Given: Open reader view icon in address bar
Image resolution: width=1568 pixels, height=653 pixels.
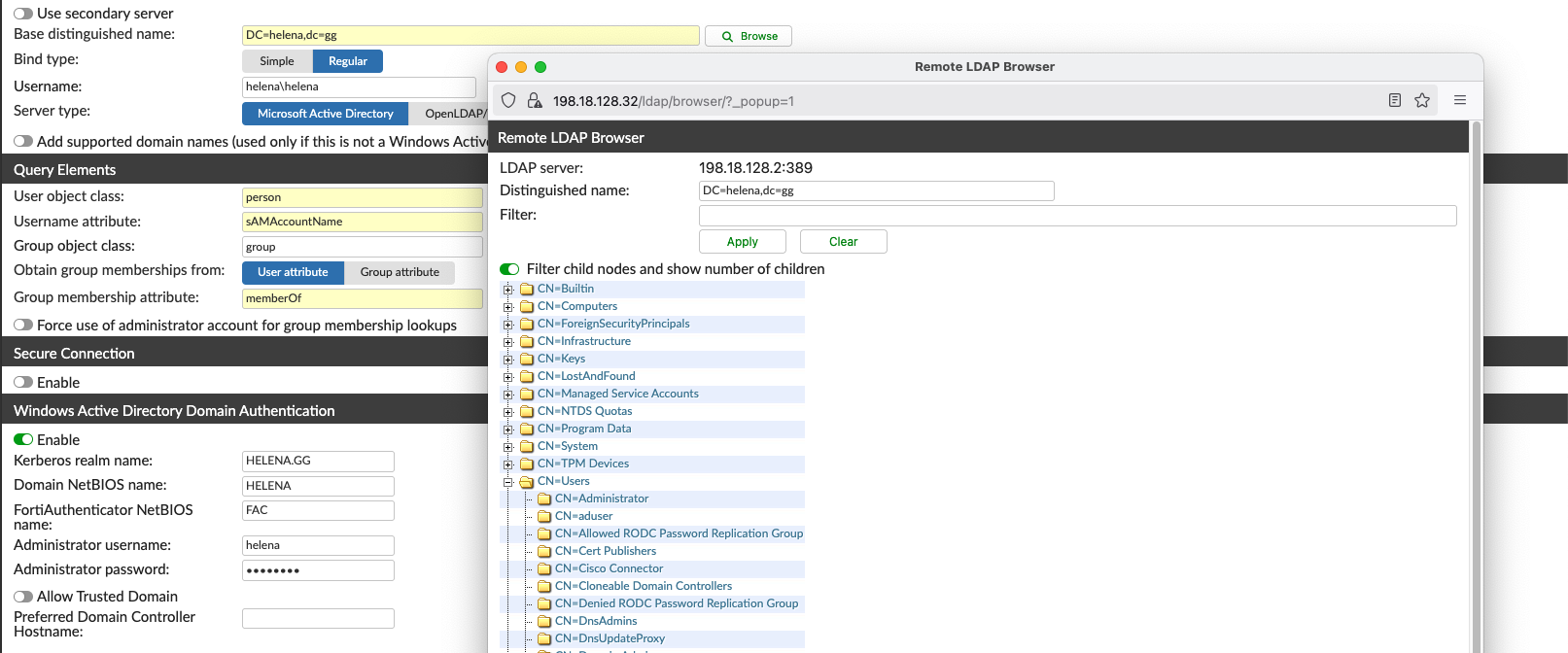Looking at the screenshot, I should 1394,100.
